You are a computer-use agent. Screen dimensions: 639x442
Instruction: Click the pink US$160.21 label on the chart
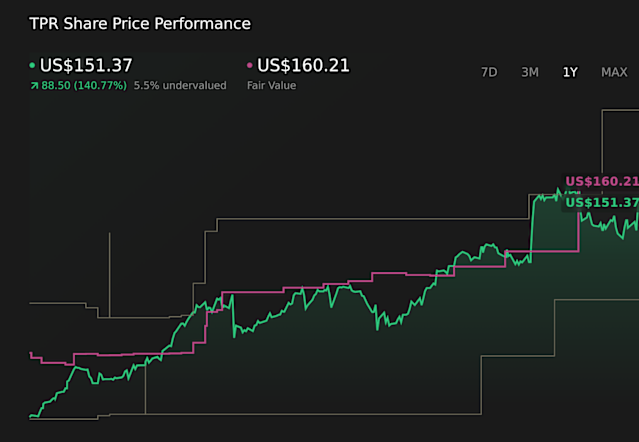[x=601, y=182]
